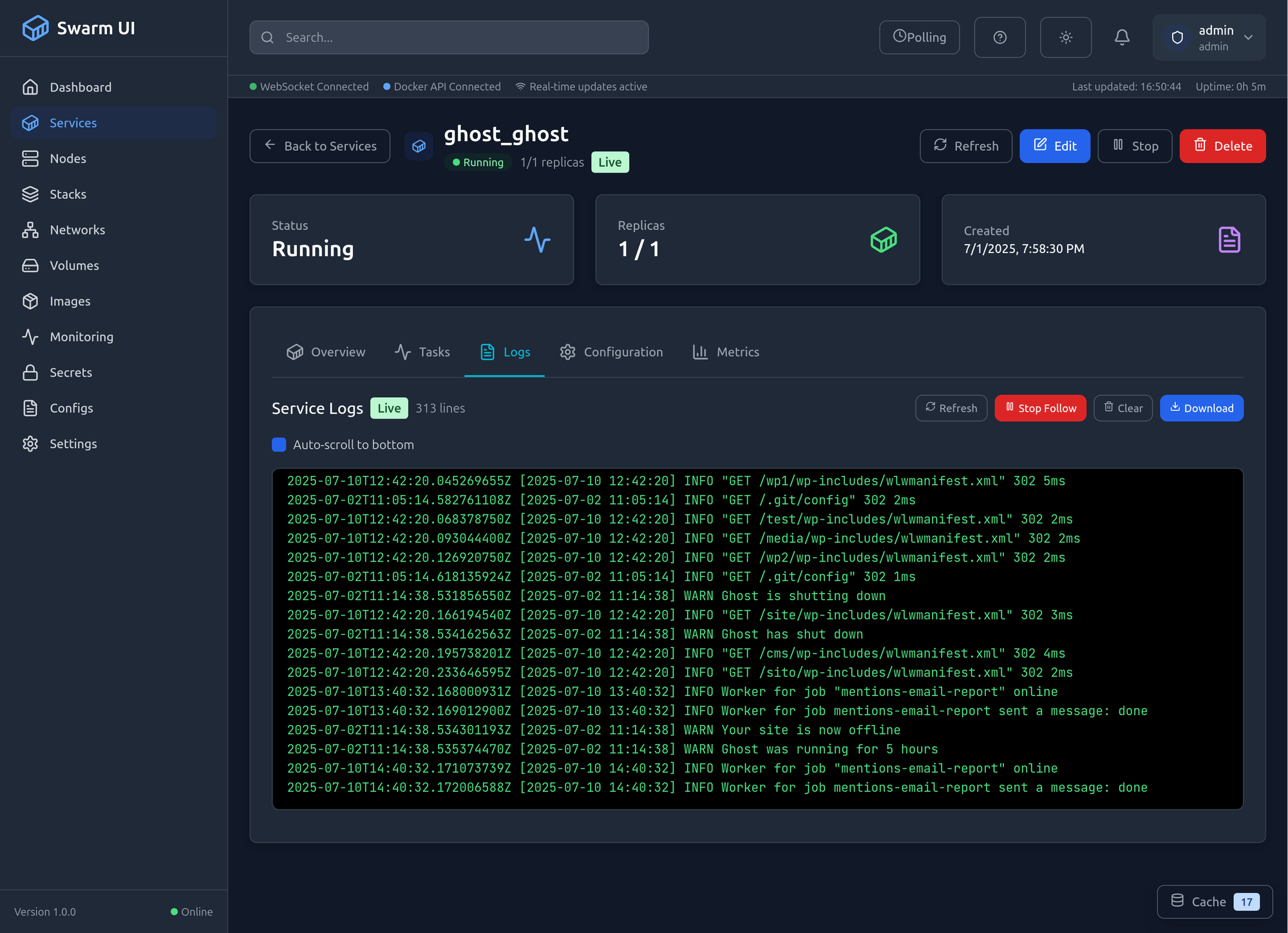This screenshot has height=933, width=1288.
Task: Click the Live badge beside 1/1 replicas
Action: pyautogui.click(x=610, y=162)
